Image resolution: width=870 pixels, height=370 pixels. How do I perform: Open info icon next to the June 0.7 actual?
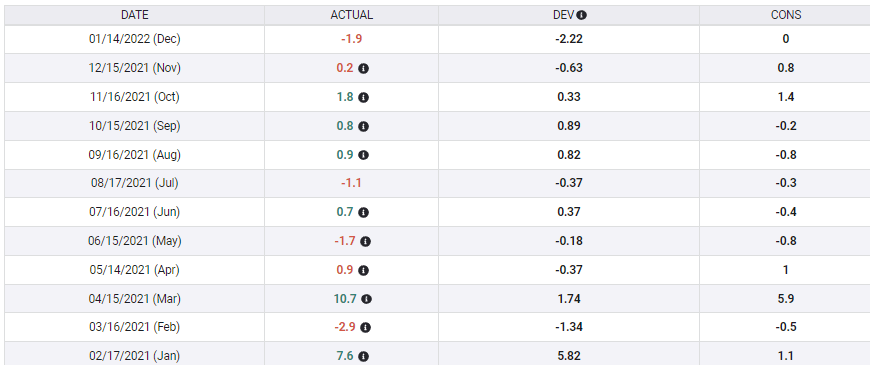pyautogui.click(x=363, y=212)
